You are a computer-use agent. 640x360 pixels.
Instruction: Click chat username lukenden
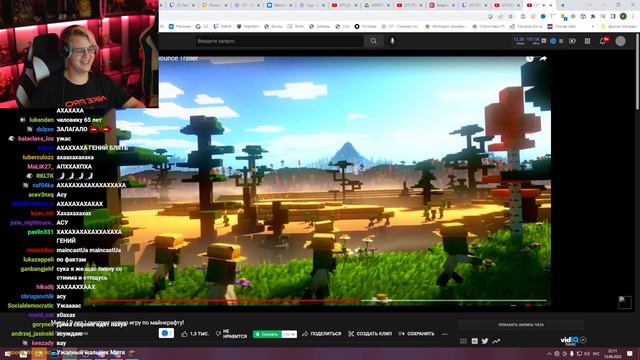(41, 120)
